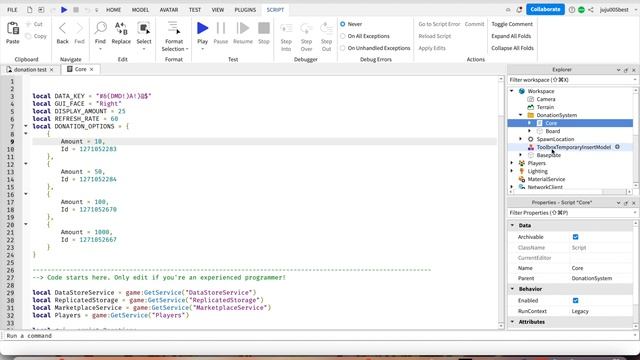Click Expand All Folds action
Image resolution: width=640 pixels, height=360 pixels.
click(x=511, y=36)
